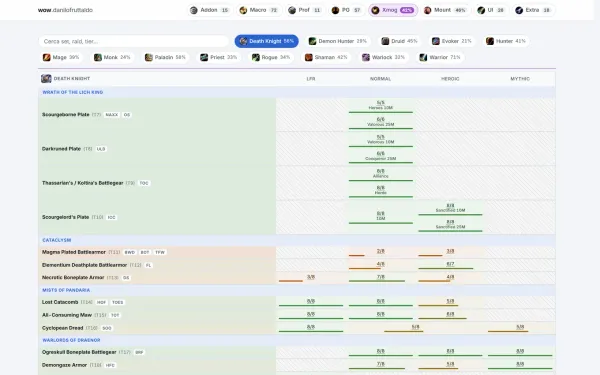The width and height of the screenshot is (600, 375).
Task: Select the Priest class icon
Action: 204,57
